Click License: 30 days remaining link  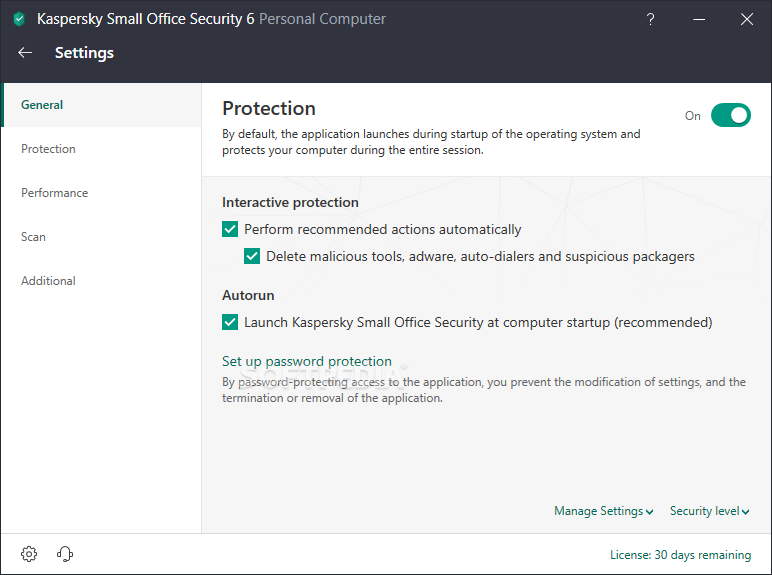[680, 555]
